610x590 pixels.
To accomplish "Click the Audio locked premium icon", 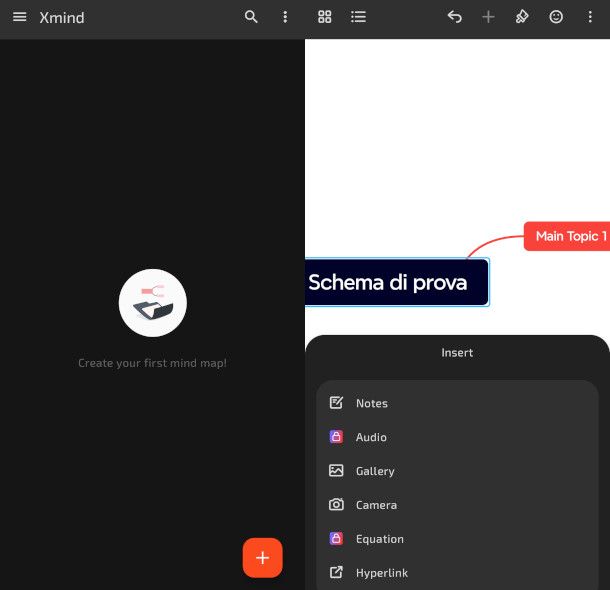I will tap(336, 437).
